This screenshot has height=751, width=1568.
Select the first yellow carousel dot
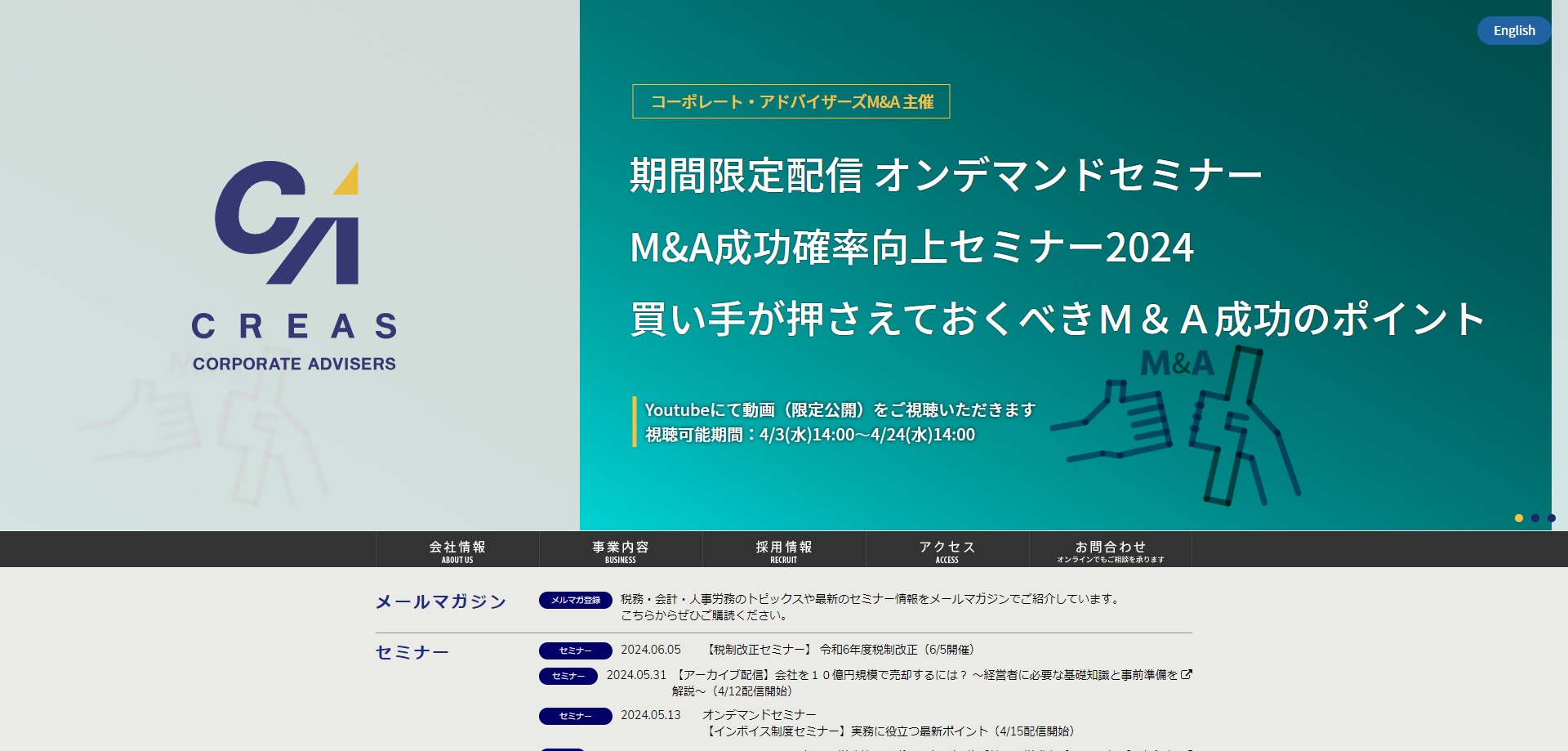1519,518
